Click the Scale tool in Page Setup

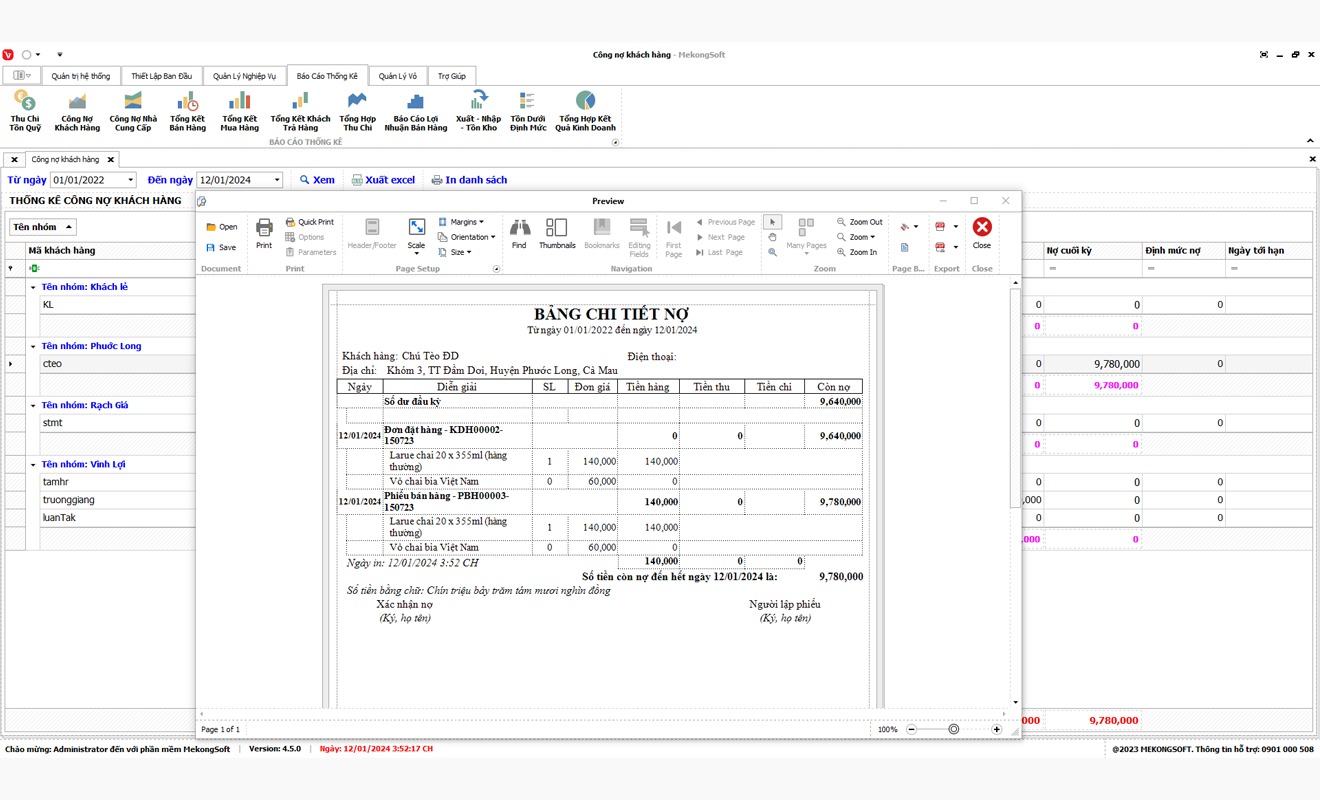(x=416, y=233)
